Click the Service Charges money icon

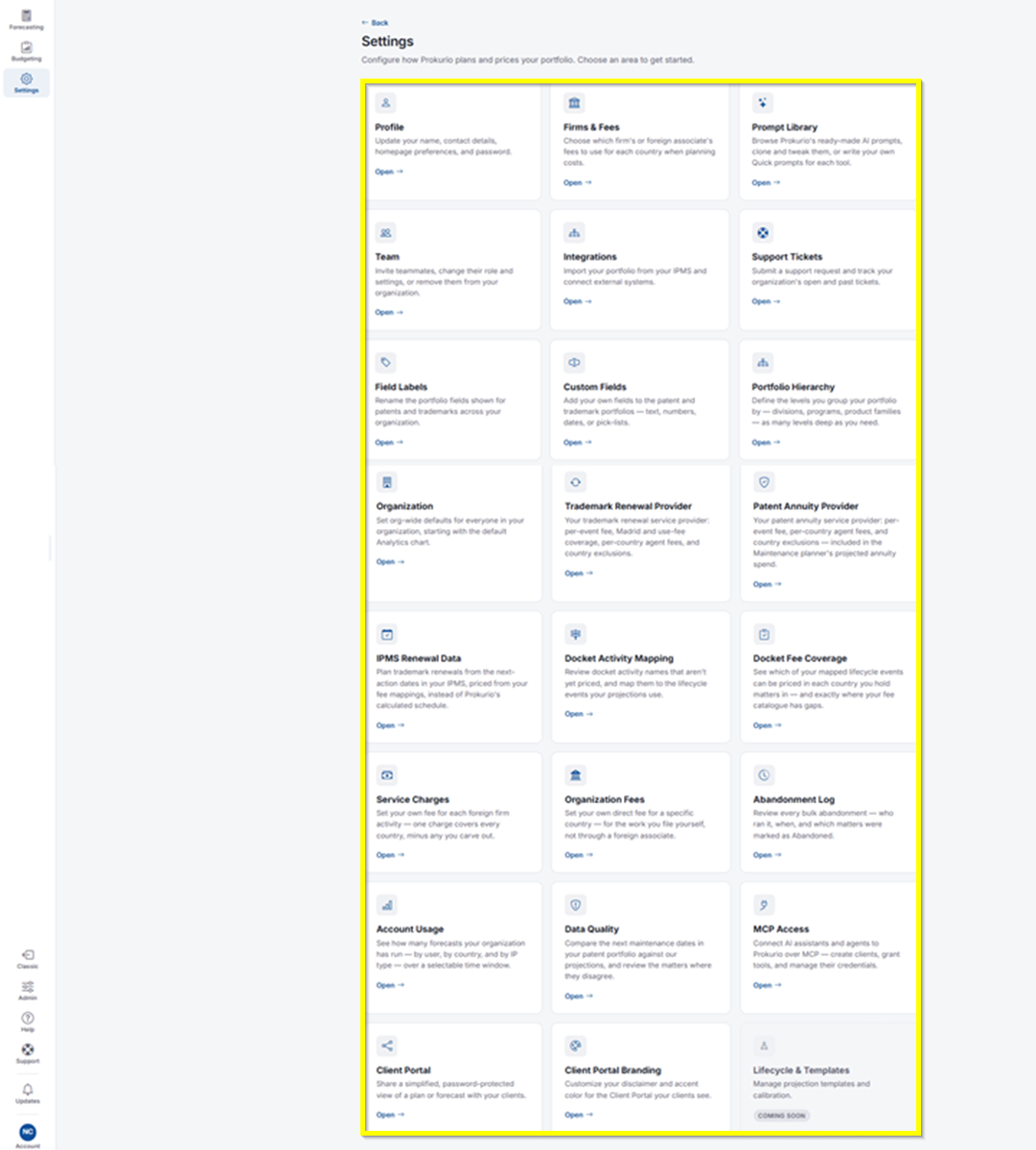point(387,775)
